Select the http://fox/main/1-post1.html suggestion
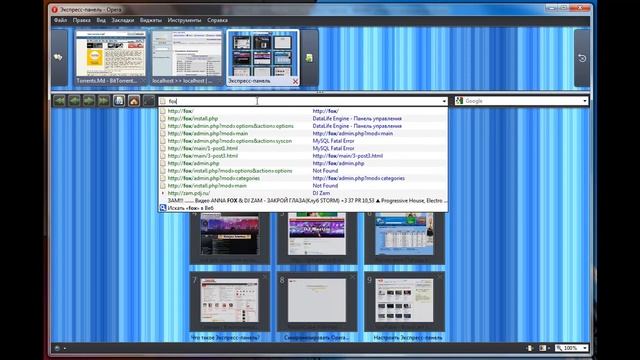This screenshot has width=640, height=360. click(303, 148)
